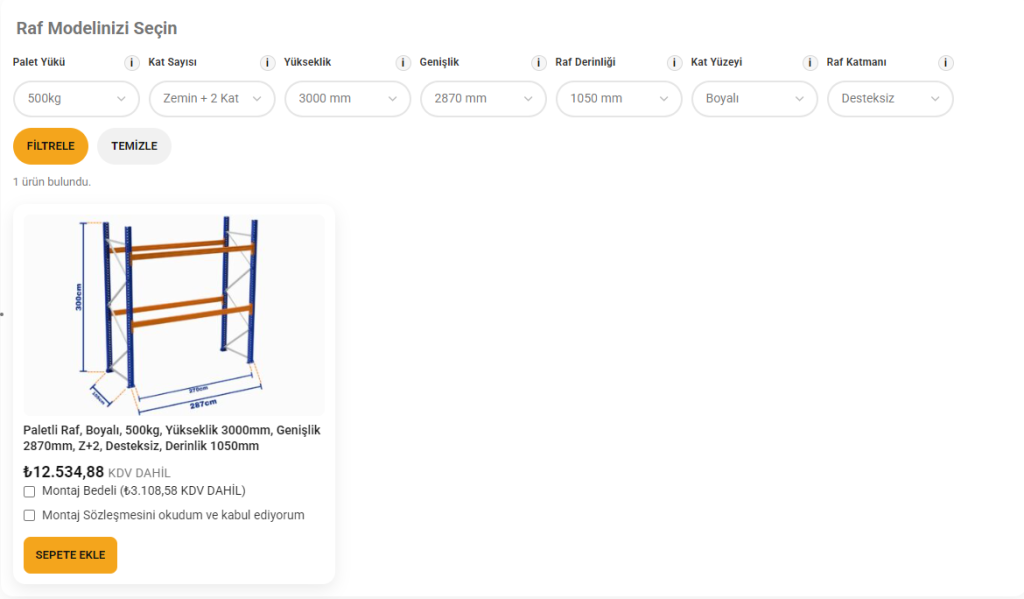Open the Raf Katmanı Desteksiz dropdown
The width and height of the screenshot is (1024, 599).
pos(890,99)
